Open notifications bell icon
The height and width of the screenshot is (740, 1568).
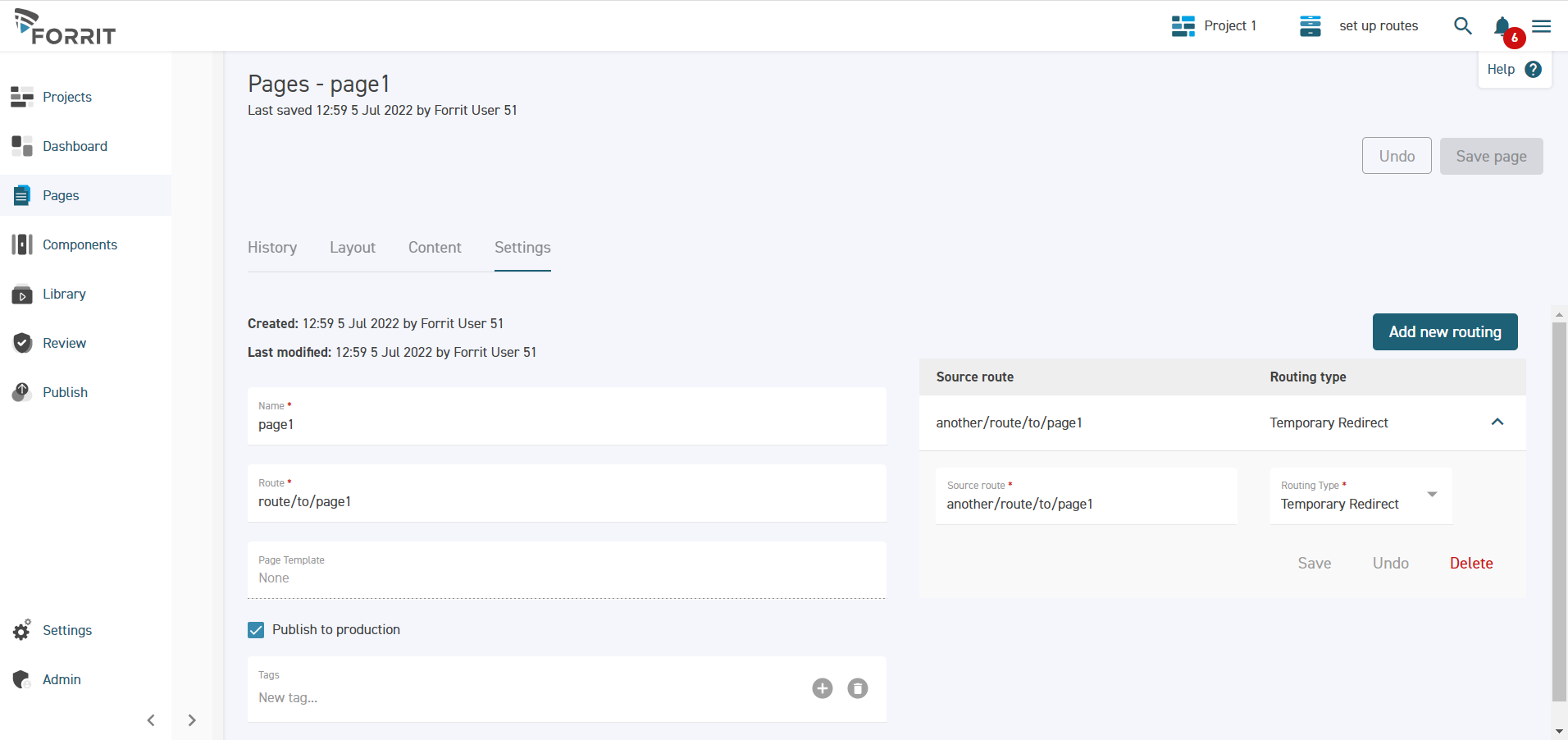pyautogui.click(x=1502, y=26)
